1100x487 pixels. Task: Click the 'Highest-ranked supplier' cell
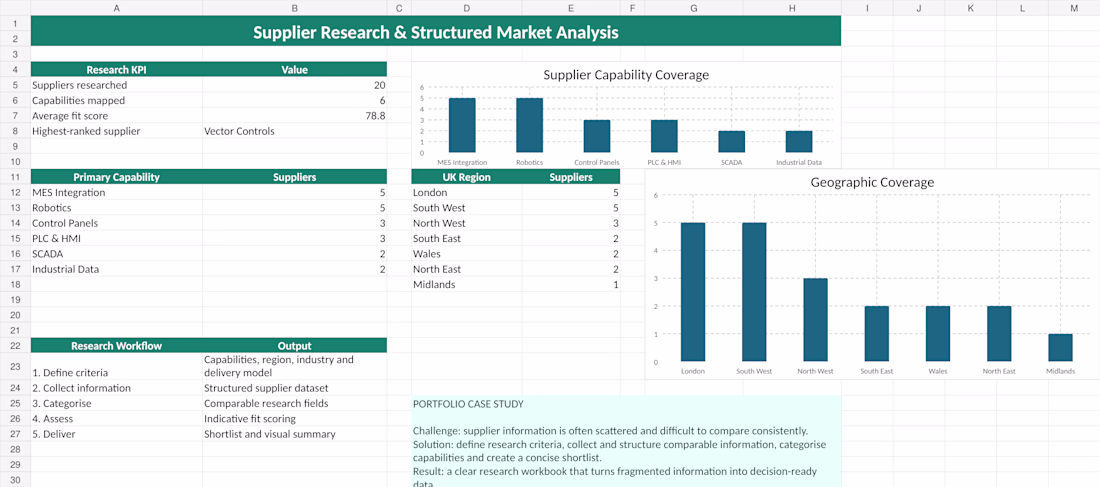116,131
